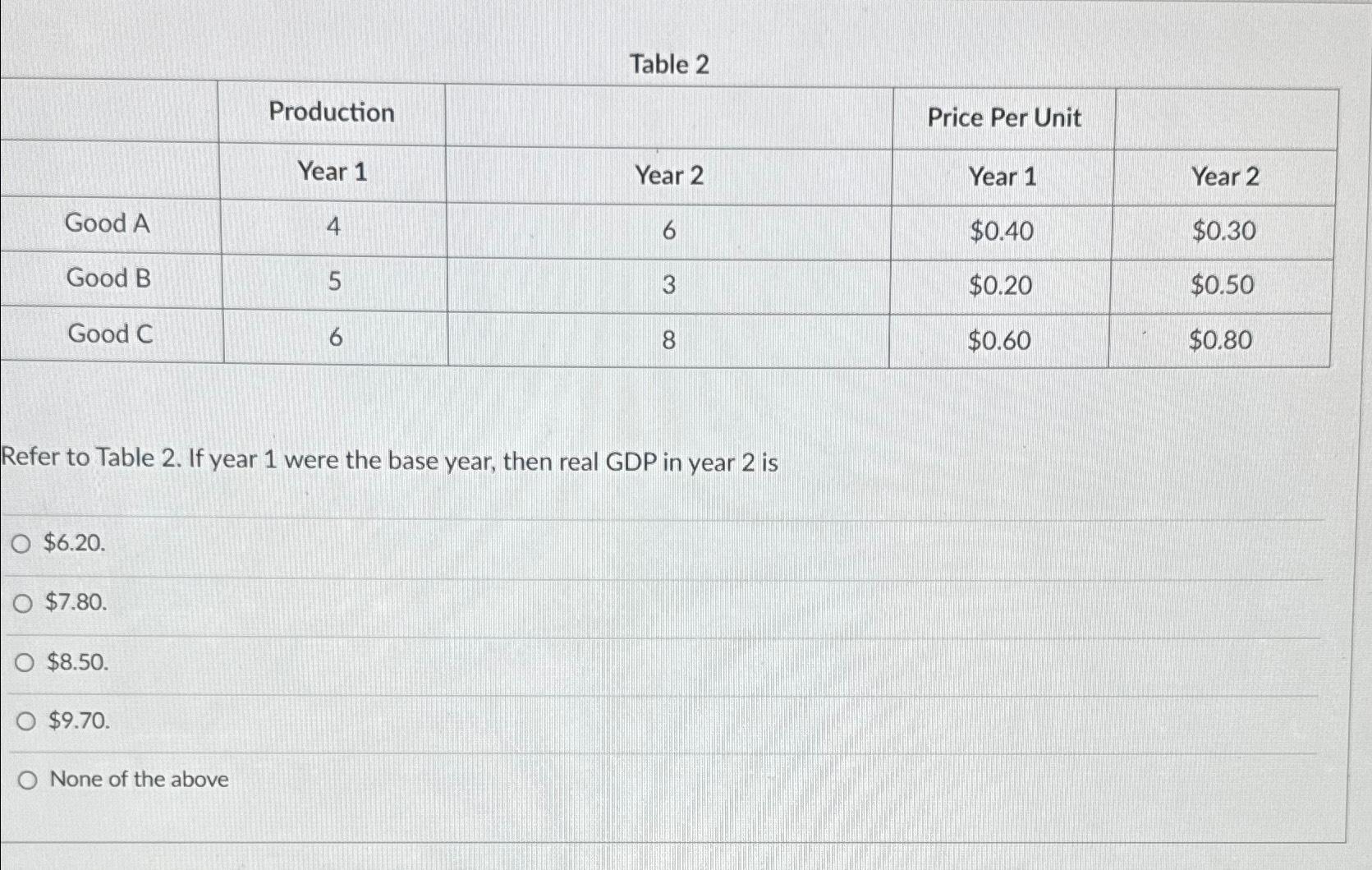The width and height of the screenshot is (1372, 870).
Task: Click the Price Per Unit column header
Action: coord(1003,118)
